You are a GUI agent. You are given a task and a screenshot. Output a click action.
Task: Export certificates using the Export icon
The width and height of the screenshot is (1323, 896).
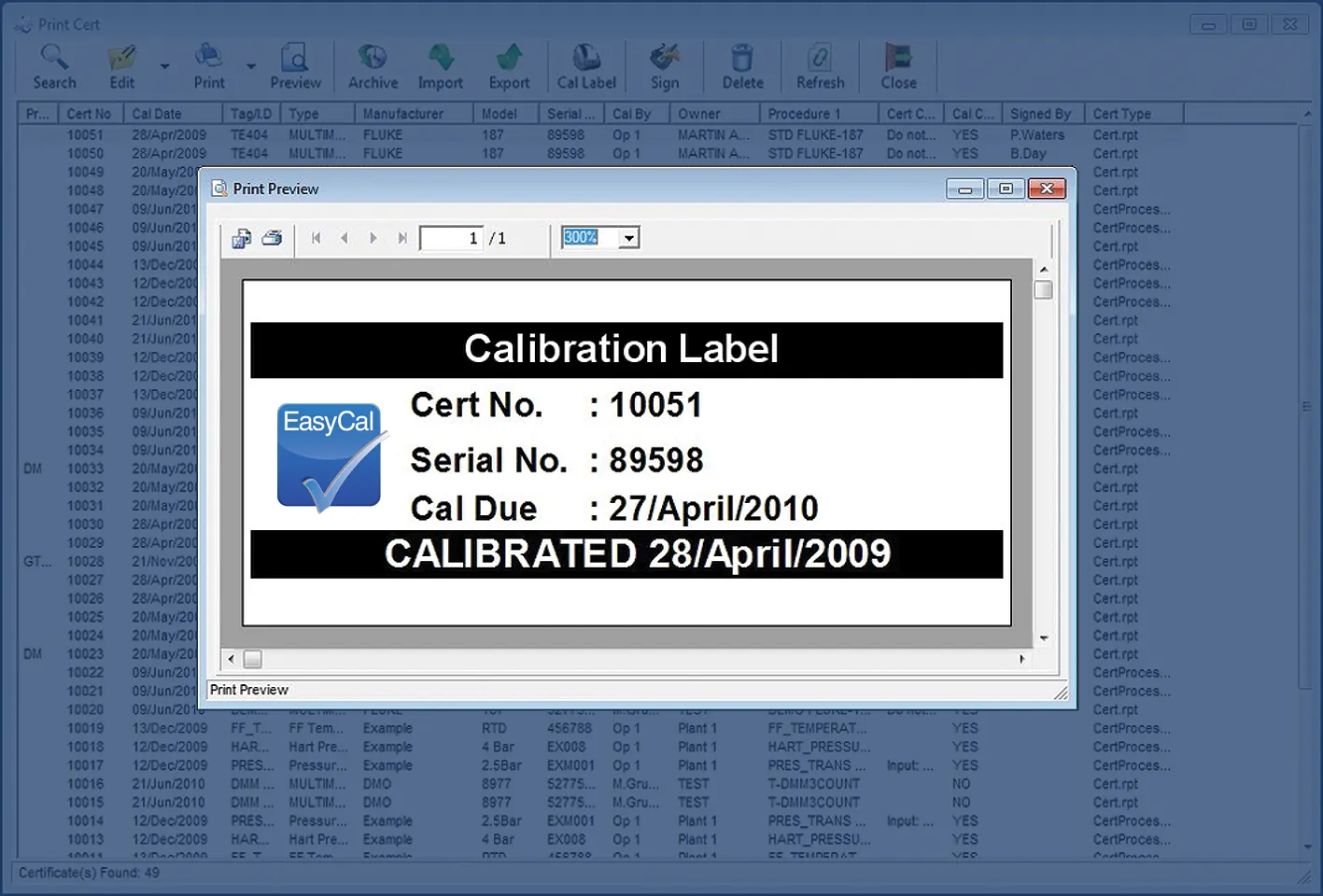(x=509, y=65)
